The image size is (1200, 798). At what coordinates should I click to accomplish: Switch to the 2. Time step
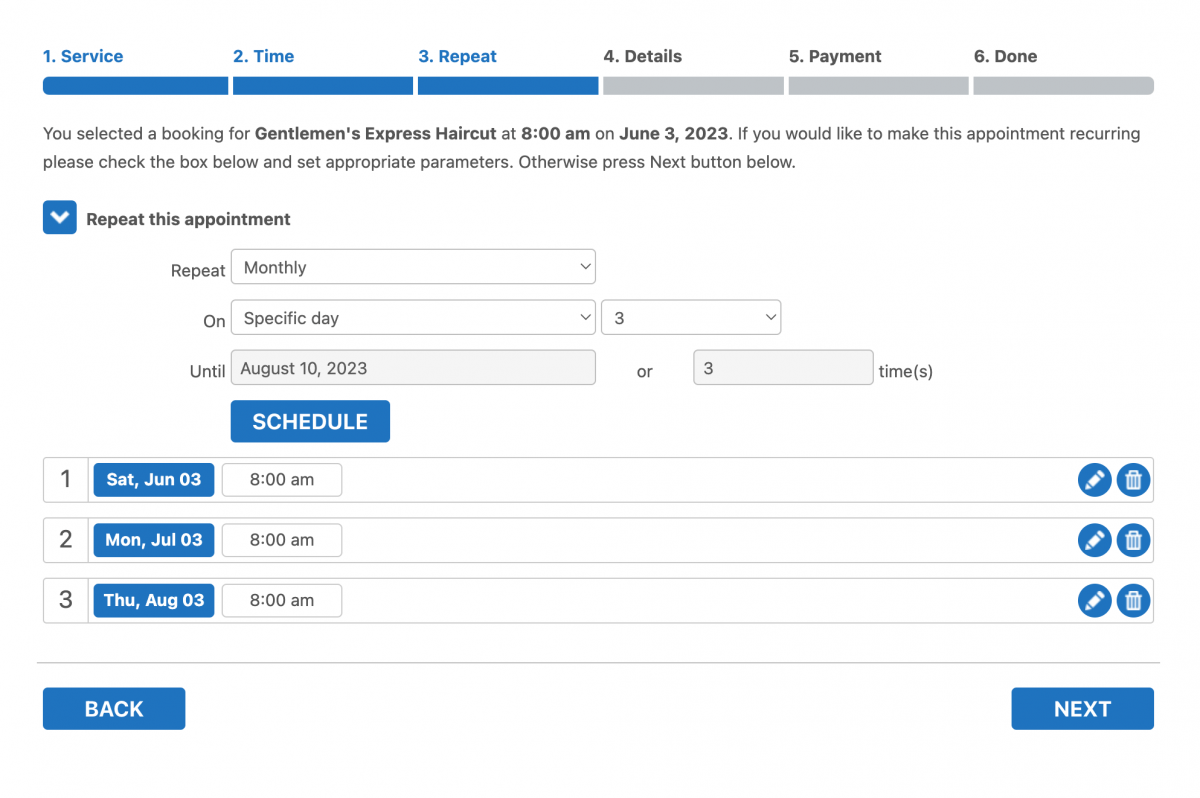[263, 56]
